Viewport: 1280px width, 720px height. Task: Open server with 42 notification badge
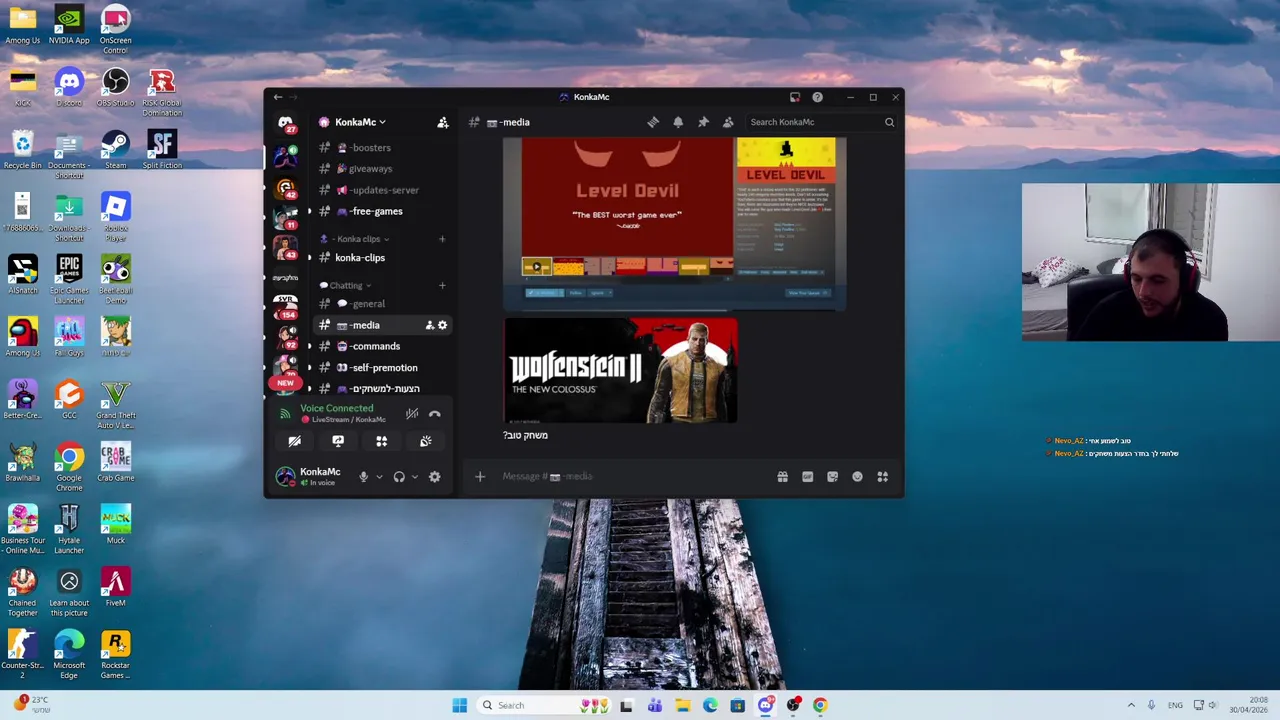(x=285, y=188)
